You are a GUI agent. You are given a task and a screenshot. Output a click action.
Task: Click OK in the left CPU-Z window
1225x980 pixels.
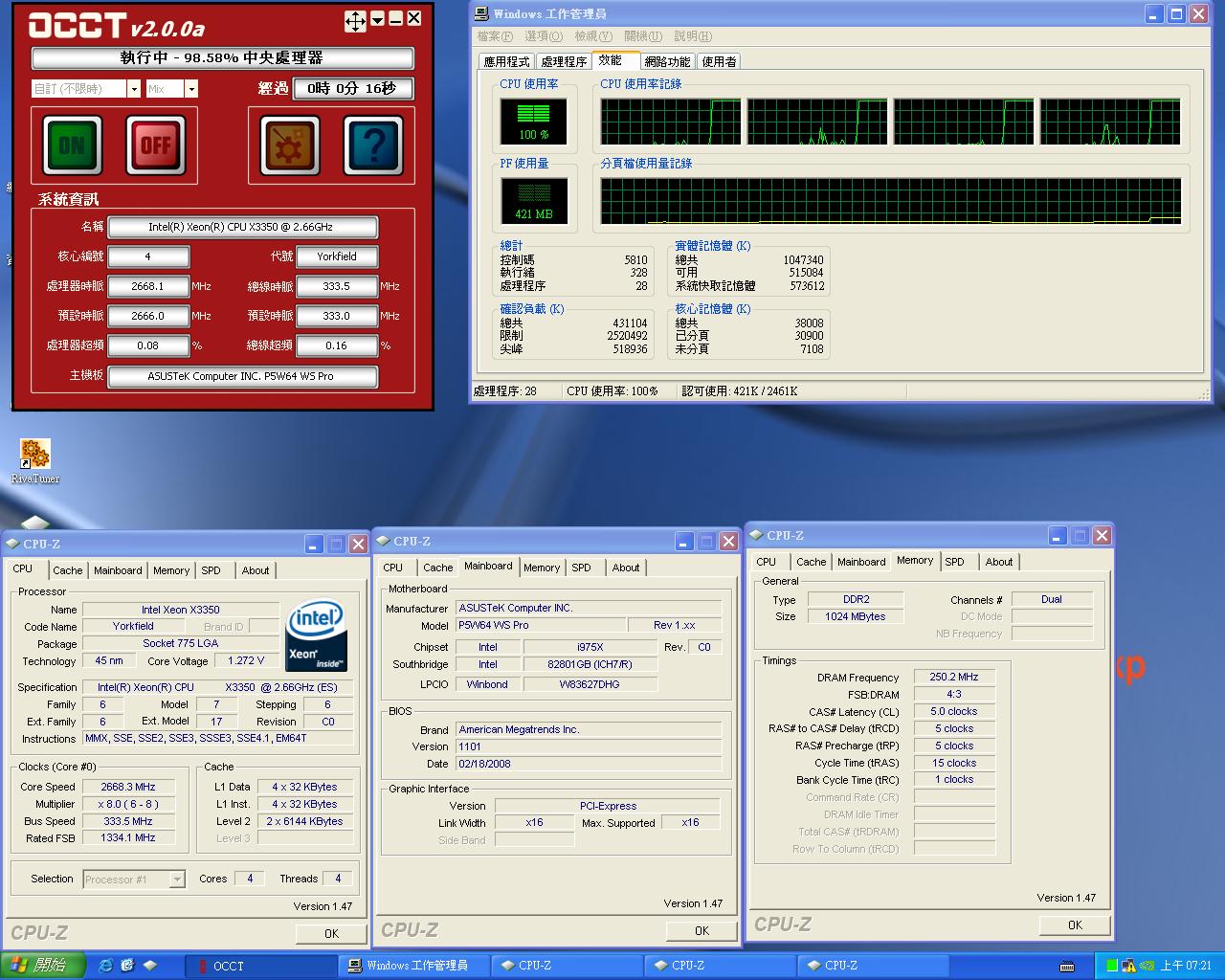point(331,933)
